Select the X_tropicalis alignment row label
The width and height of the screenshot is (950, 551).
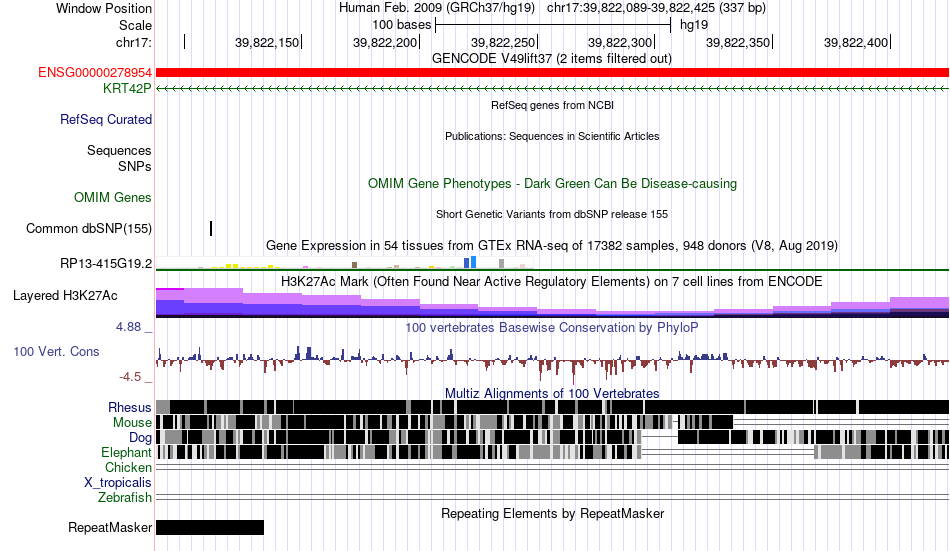click(118, 483)
